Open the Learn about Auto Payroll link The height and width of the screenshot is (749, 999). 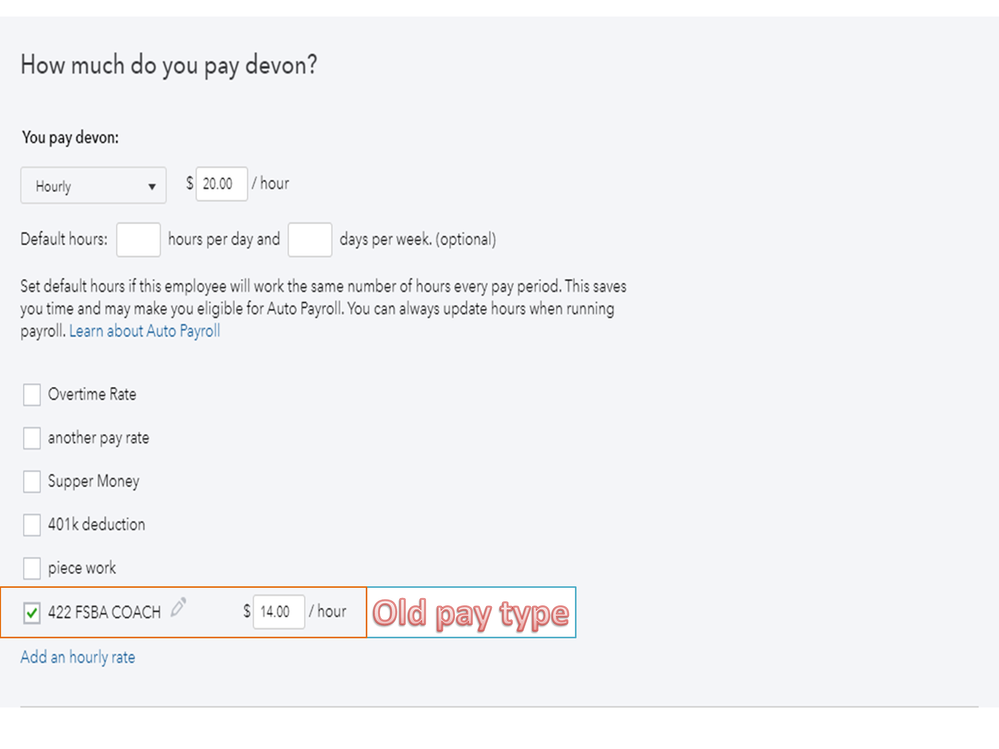(145, 331)
